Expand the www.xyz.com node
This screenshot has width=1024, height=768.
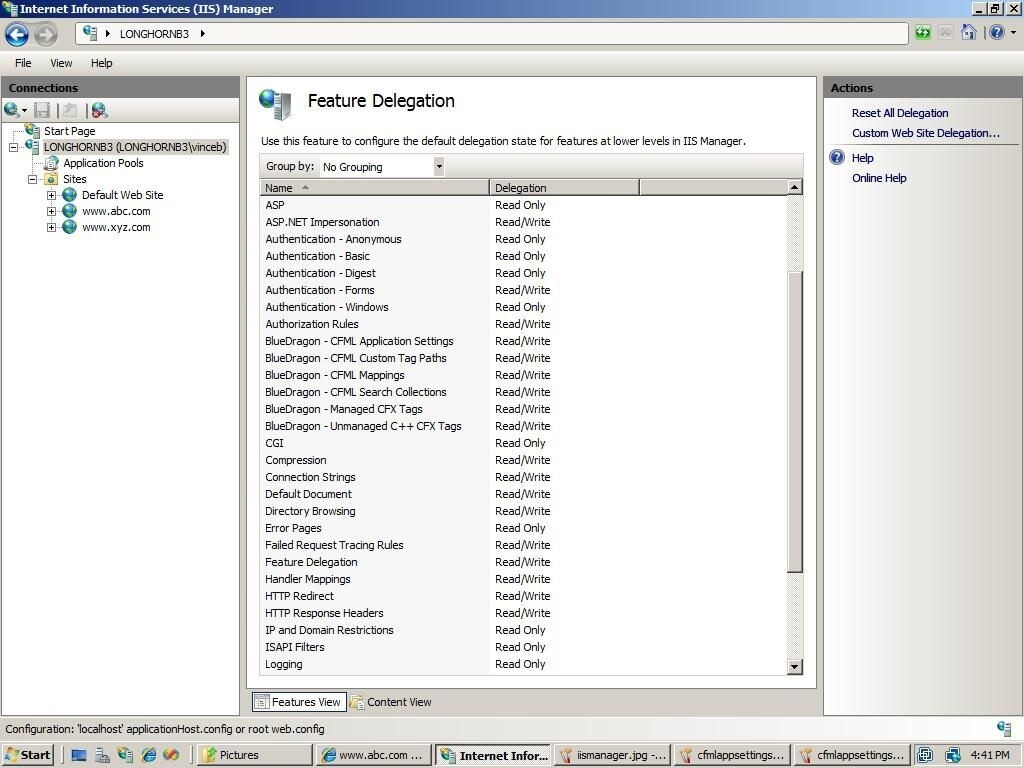(51, 227)
